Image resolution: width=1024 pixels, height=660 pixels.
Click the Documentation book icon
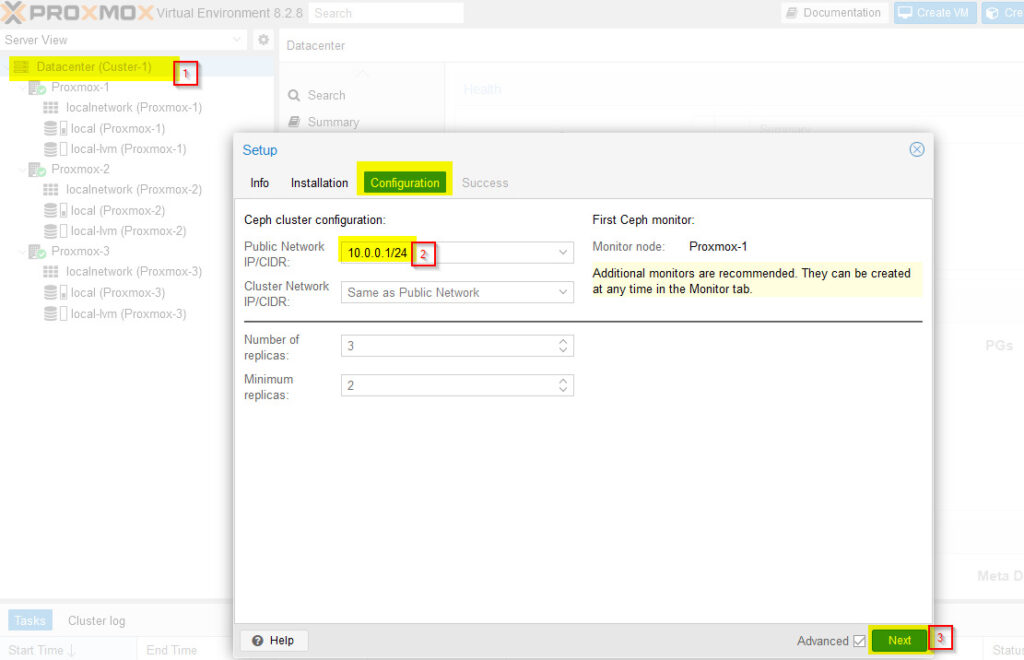pos(792,13)
